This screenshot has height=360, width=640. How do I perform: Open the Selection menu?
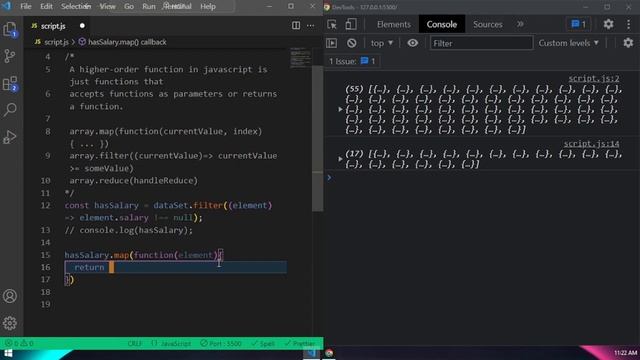point(76,7)
